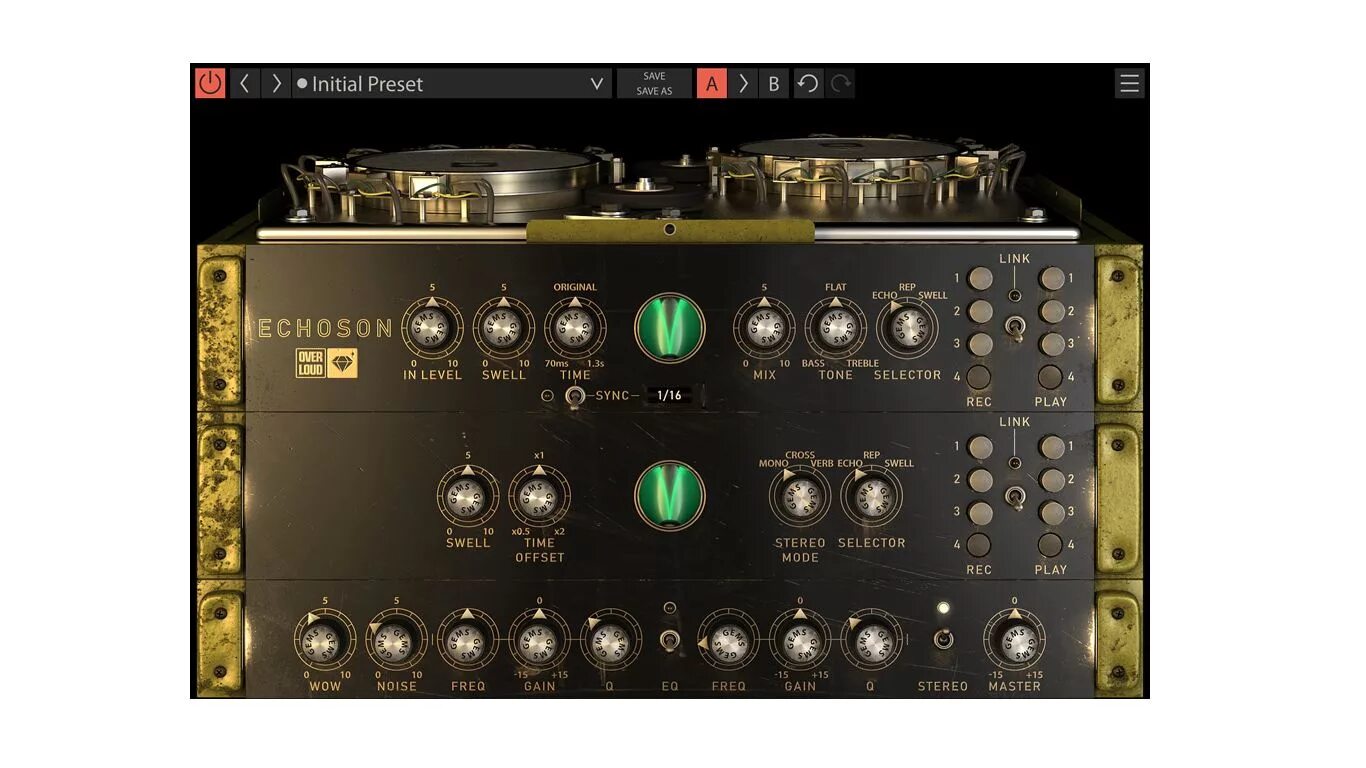The image size is (1366, 768).
Task: Toggle the STEREO switch
Action: [x=943, y=640]
